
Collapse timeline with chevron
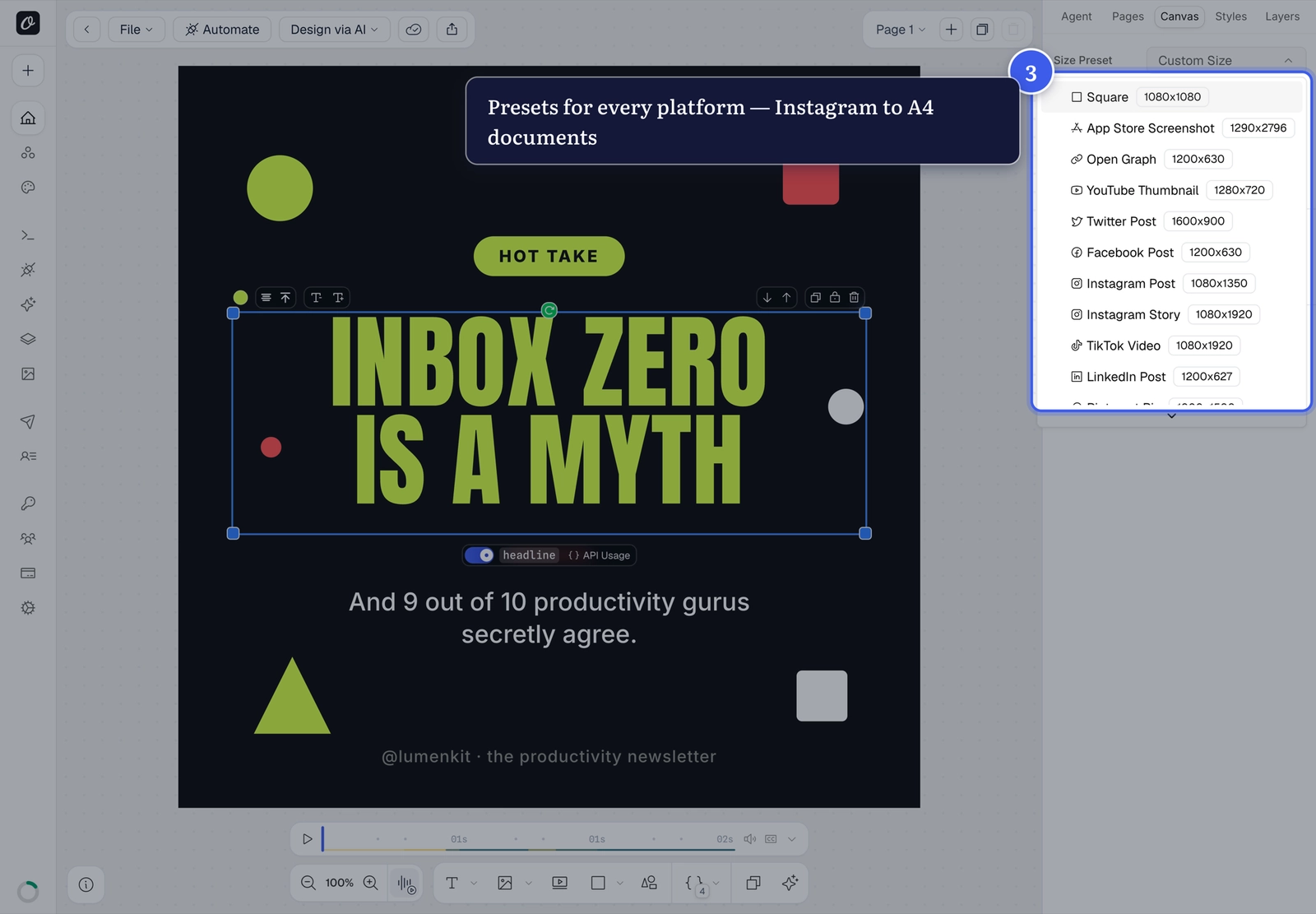coord(792,839)
